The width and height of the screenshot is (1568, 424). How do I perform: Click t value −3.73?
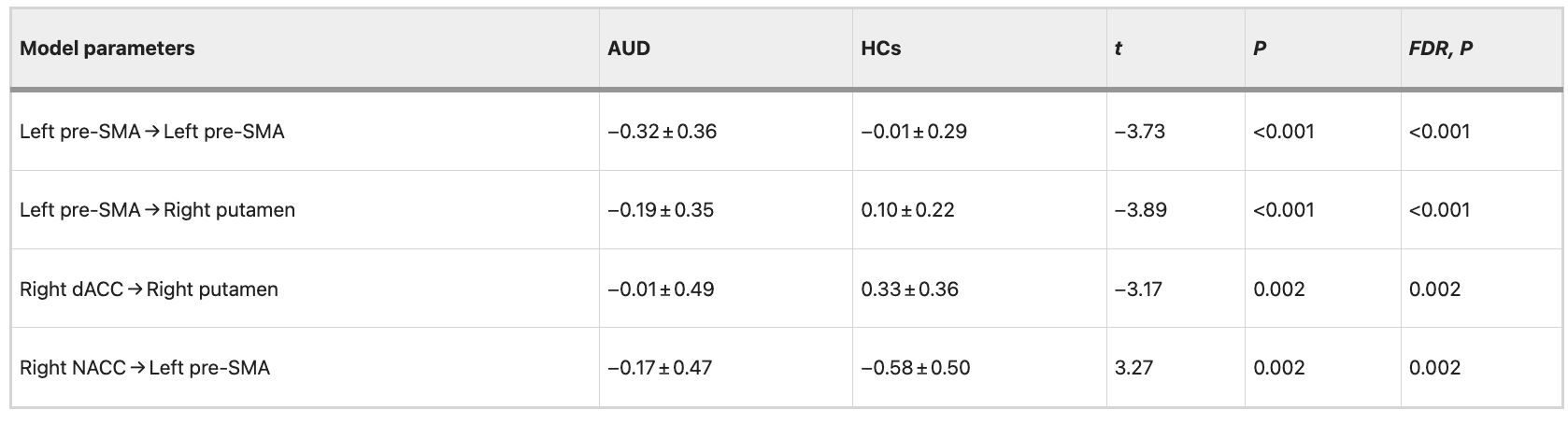(1139, 132)
